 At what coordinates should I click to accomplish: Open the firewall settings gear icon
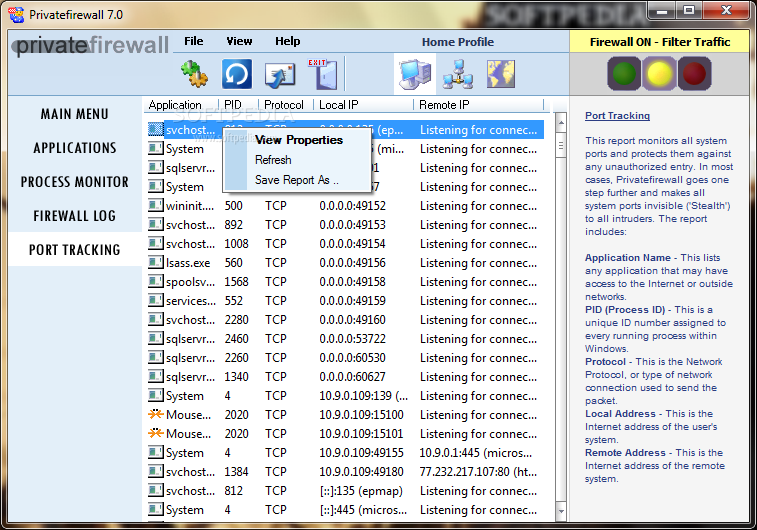pos(195,74)
